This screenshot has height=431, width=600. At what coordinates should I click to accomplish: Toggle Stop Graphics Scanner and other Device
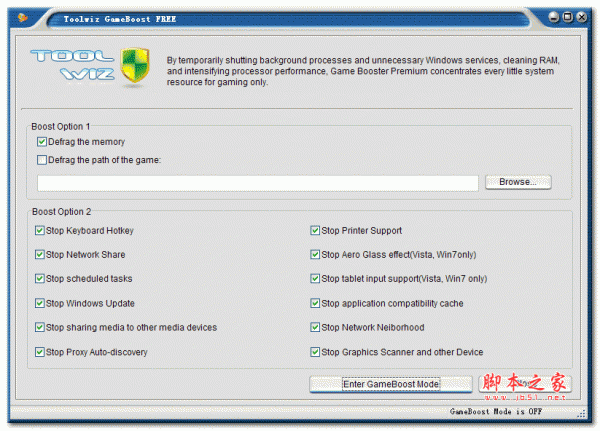[315, 352]
